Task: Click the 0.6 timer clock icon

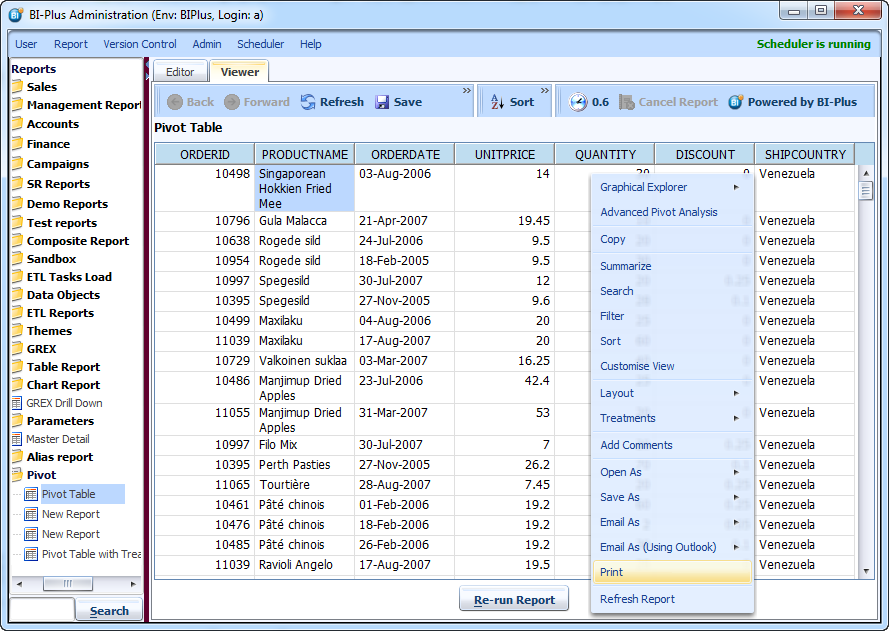Action: [x=578, y=102]
